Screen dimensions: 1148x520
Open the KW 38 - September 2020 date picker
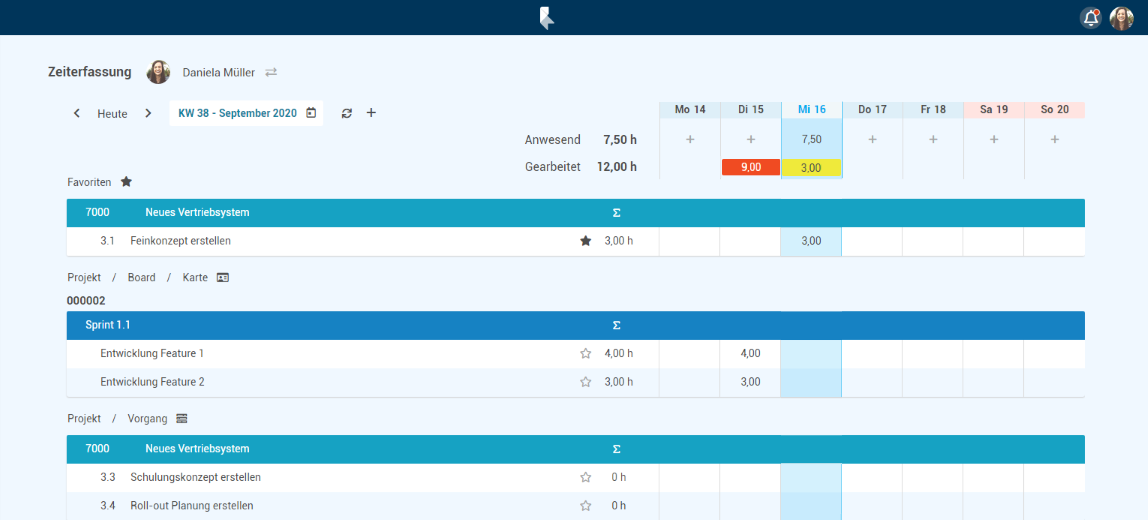pyautogui.click(x=246, y=113)
